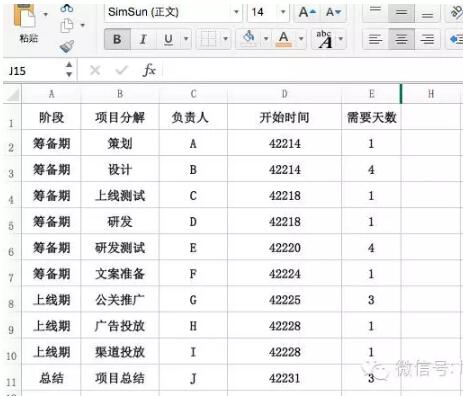The width and height of the screenshot is (463, 398).
Task: Set vertical alignment to top
Action: pos(375,12)
